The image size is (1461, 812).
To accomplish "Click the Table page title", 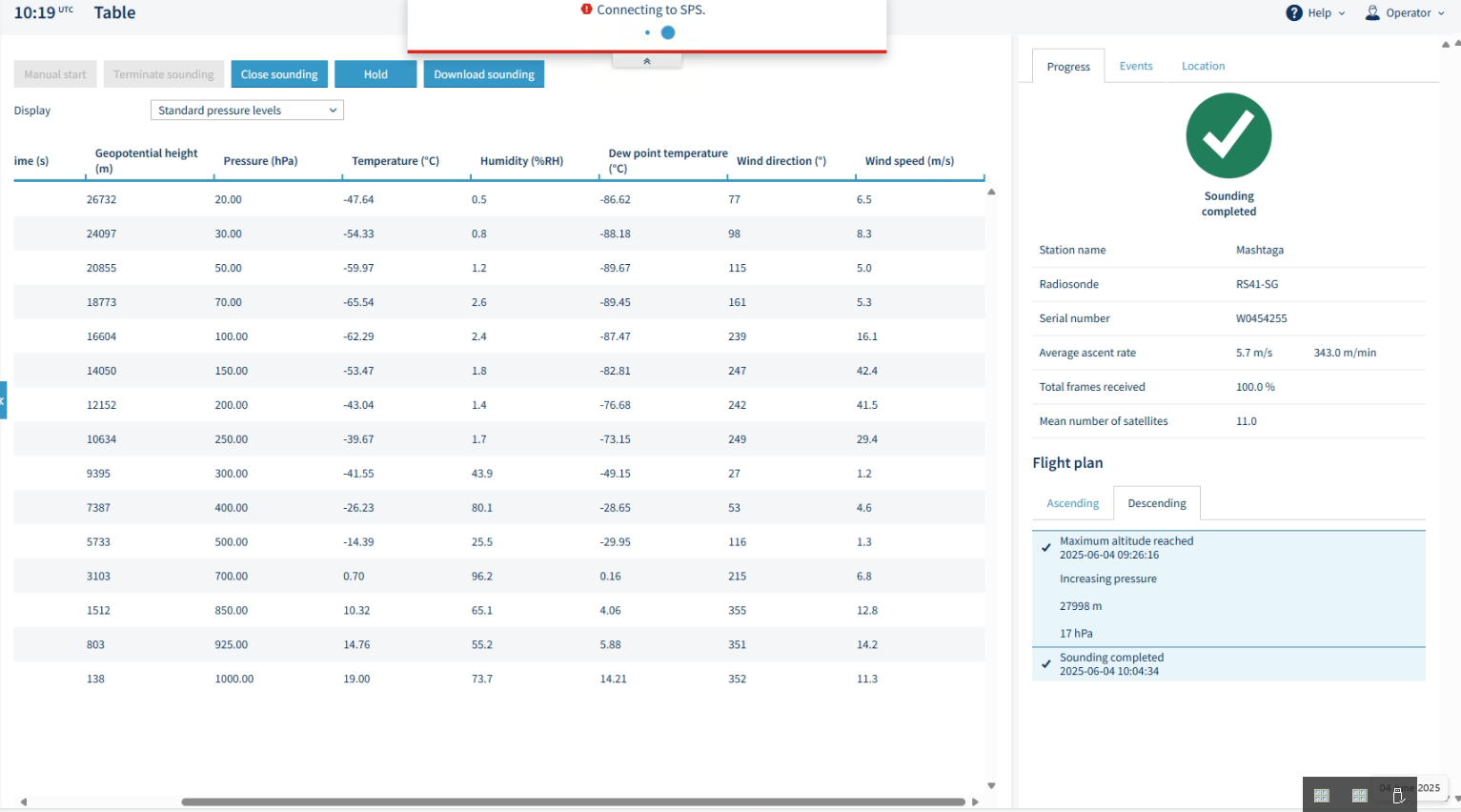I will pyautogui.click(x=114, y=13).
